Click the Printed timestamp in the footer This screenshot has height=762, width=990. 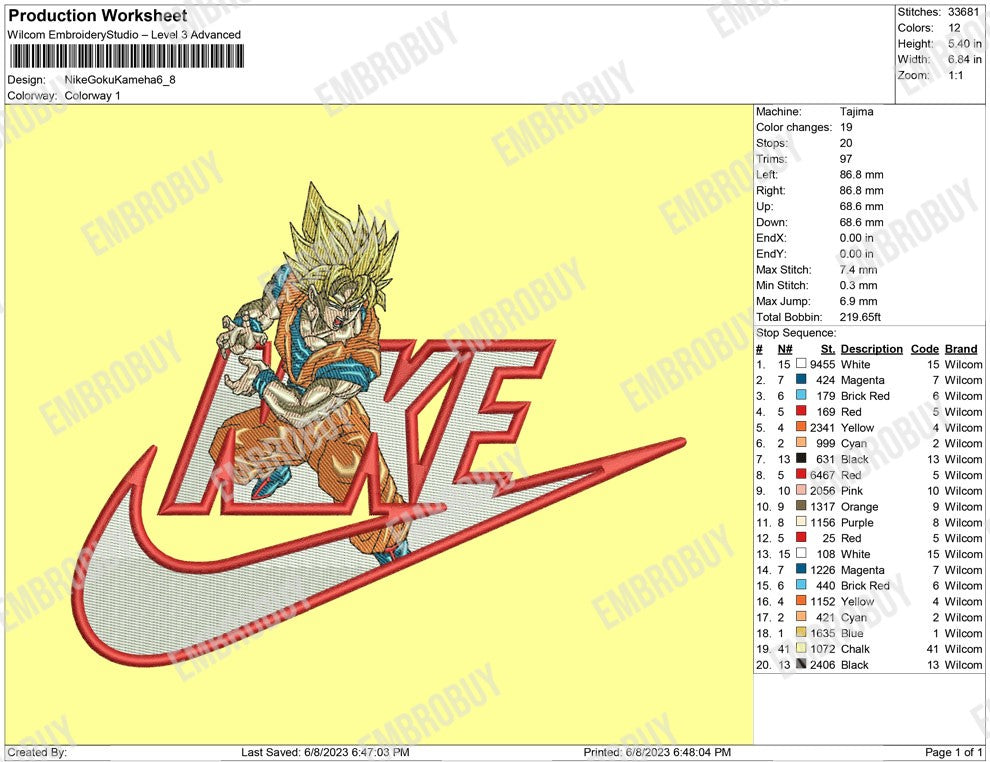[657, 752]
